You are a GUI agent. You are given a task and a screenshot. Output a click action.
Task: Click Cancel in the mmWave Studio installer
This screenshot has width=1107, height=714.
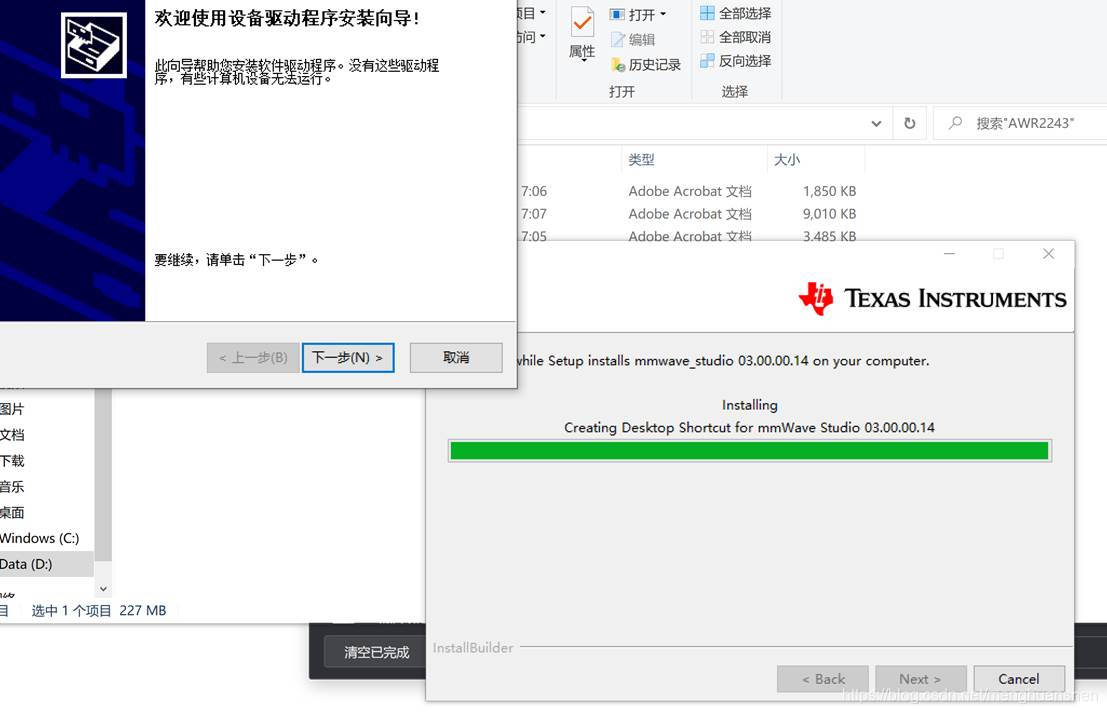click(1019, 679)
